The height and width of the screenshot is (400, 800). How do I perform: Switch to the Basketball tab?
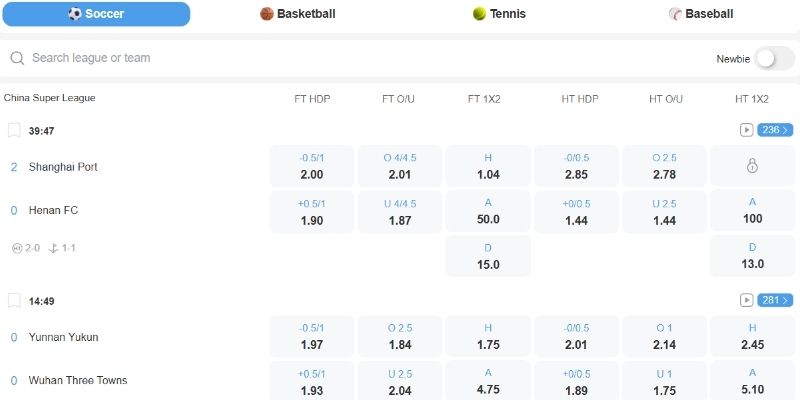point(298,14)
